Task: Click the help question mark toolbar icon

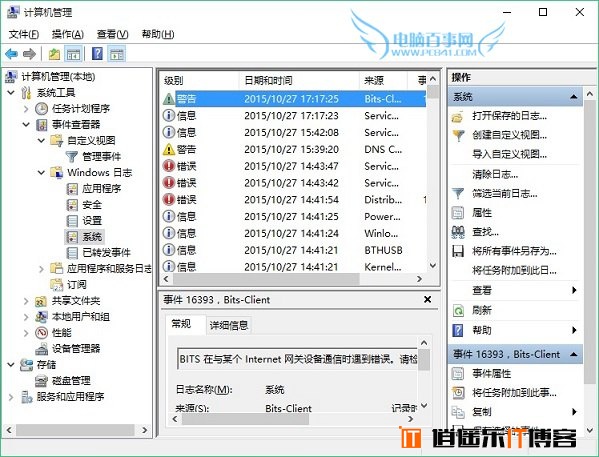Action: coord(97,54)
